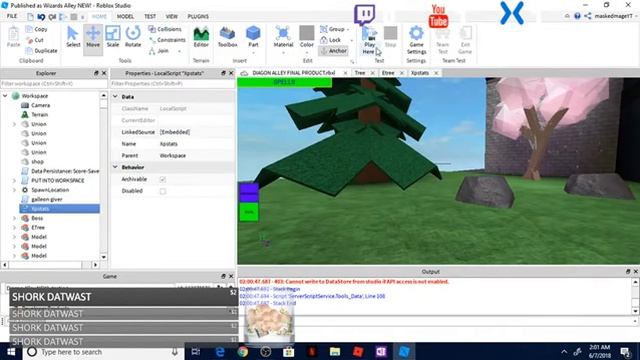Open the Etree script tab

click(x=388, y=73)
